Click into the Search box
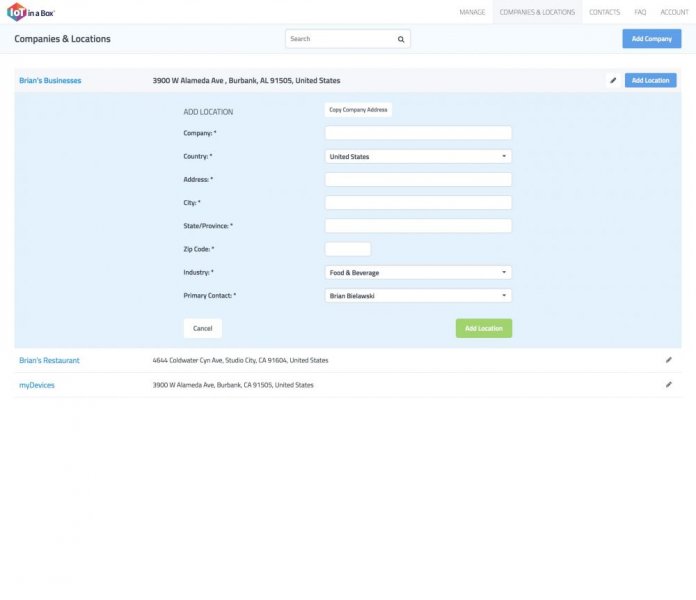The height and width of the screenshot is (600, 696). [340, 39]
